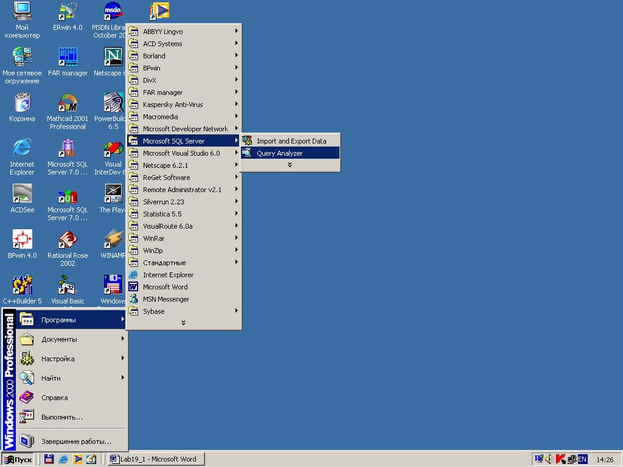Open the BPwin 4.0 desktop icon
Viewport: 623px width, 467px height.
click(22, 240)
